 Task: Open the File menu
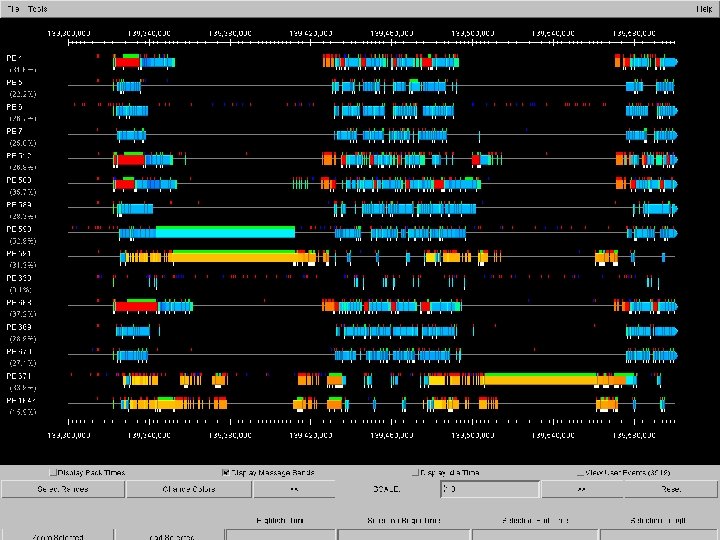[x=13, y=9]
